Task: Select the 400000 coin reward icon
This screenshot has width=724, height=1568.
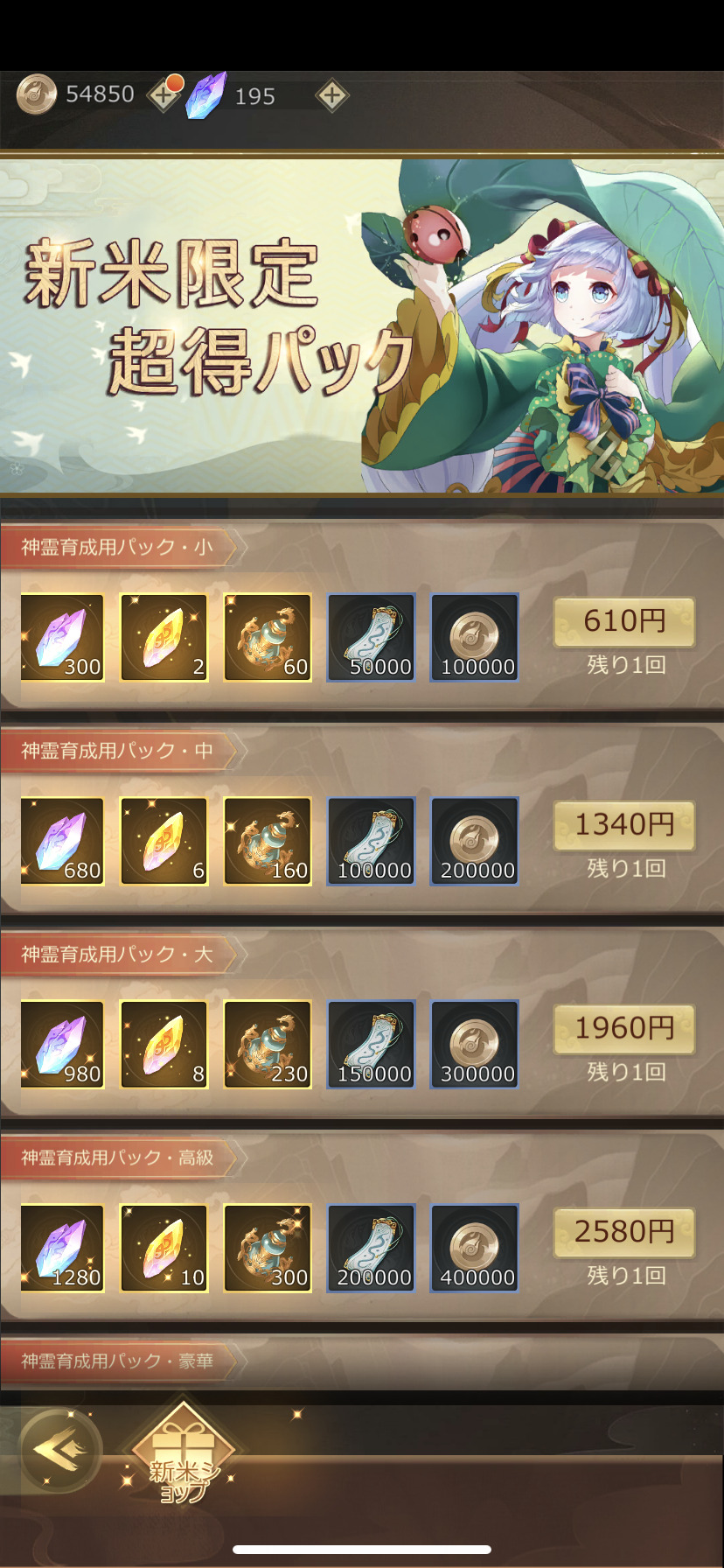Action: pyautogui.click(x=475, y=1249)
